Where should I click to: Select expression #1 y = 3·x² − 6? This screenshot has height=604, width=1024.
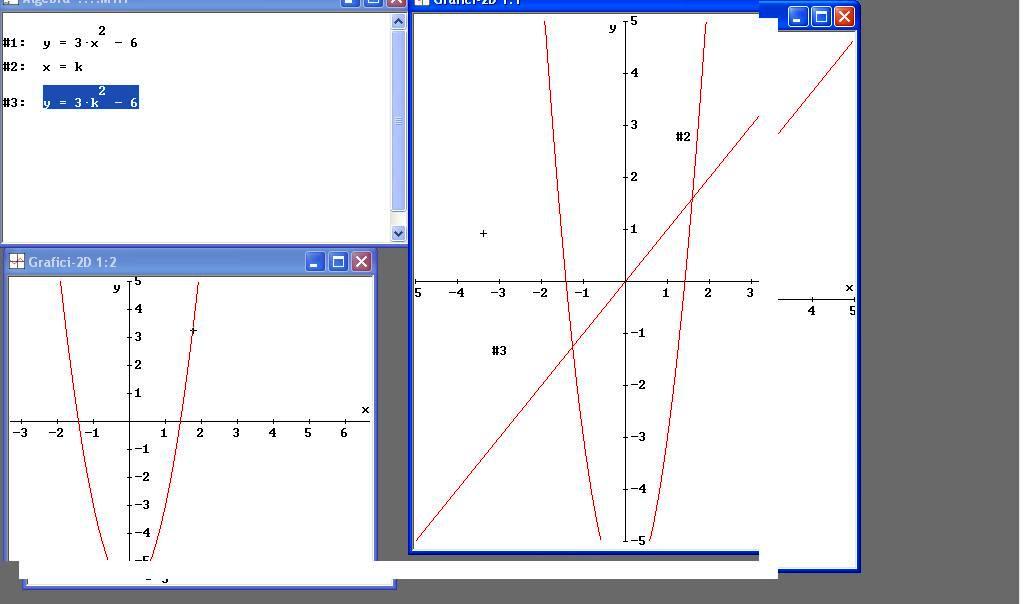click(x=90, y=38)
